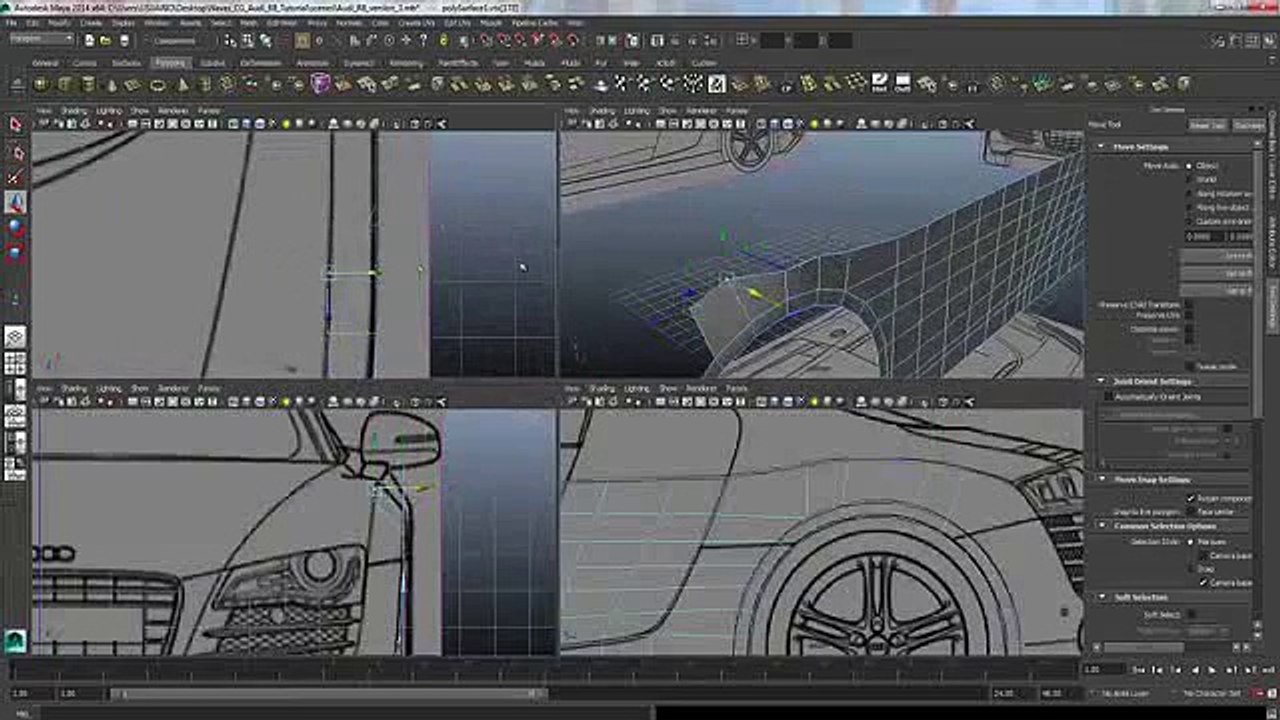Click the animation range slider bar
The height and width of the screenshot is (720, 1280).
click(329, 693)
